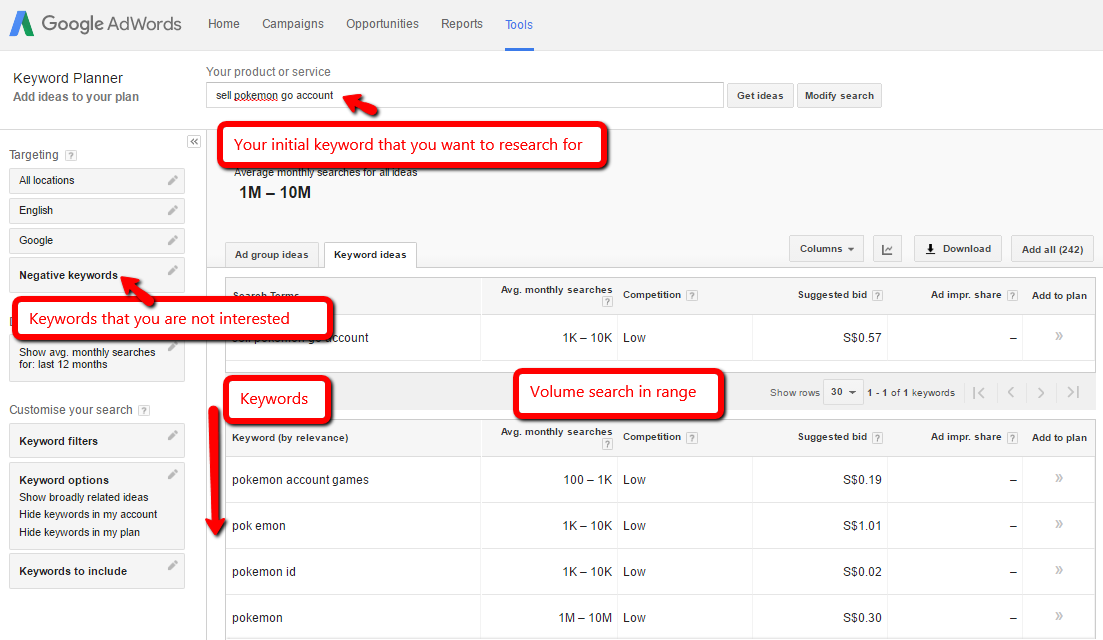Click the Google AdWords logo

95,24
